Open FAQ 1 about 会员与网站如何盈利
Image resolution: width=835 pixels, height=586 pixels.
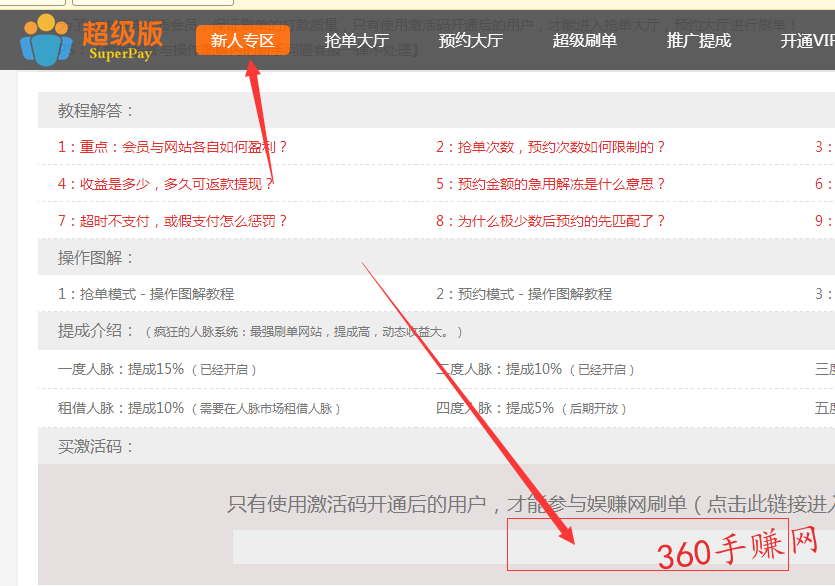point(173,147)
